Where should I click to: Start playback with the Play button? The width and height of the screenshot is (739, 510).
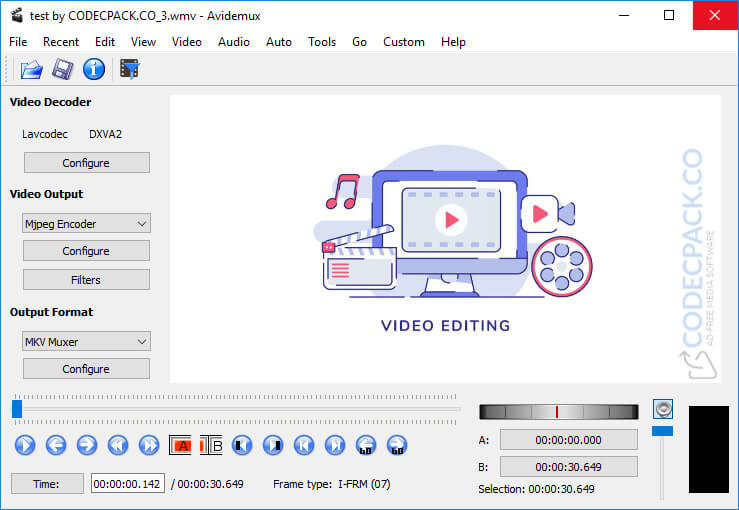(x=25, y=445)
